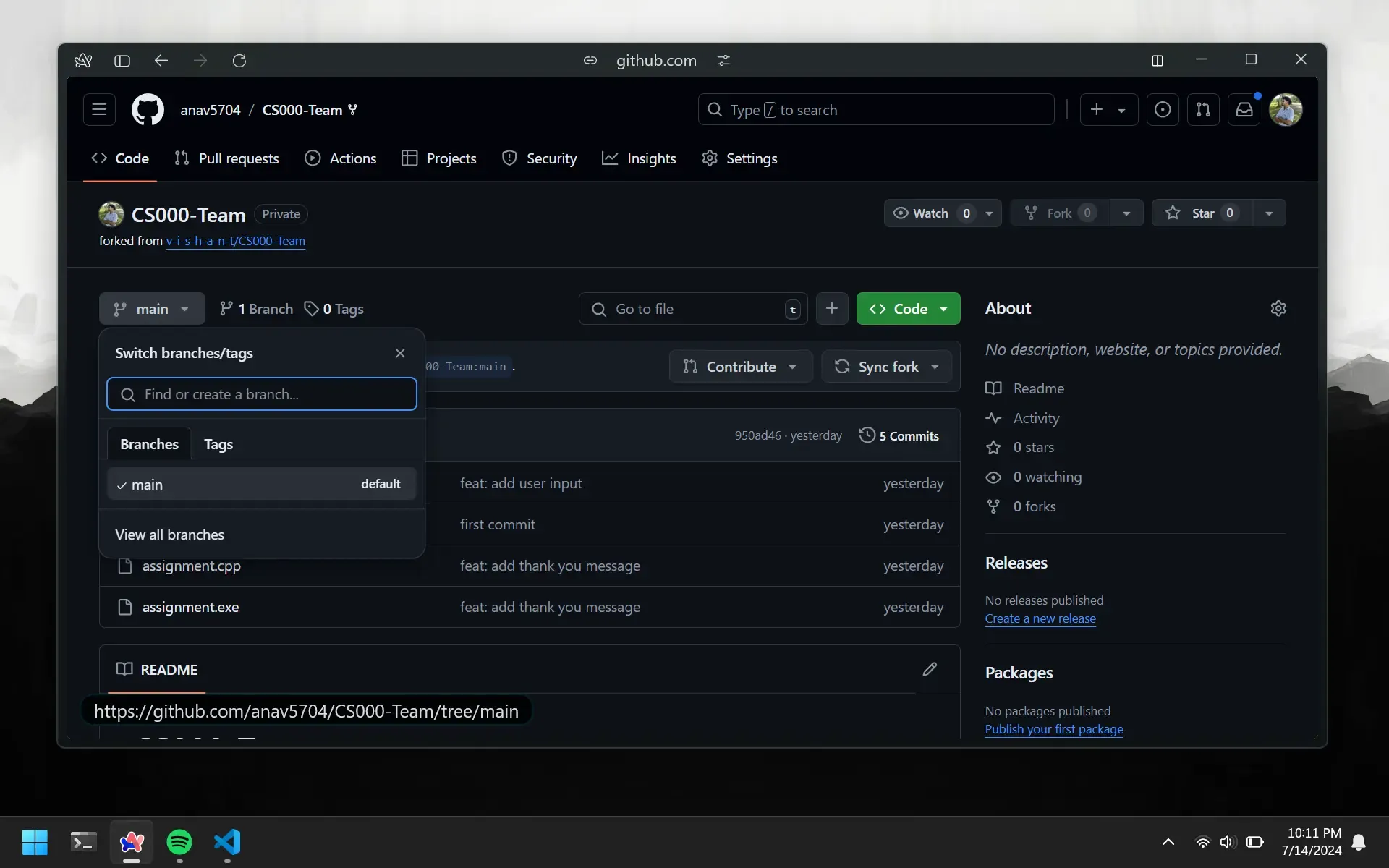Open 0 watching link in sidebar
Viewport: 1389px width, 868px height.
pos(1034,477)
